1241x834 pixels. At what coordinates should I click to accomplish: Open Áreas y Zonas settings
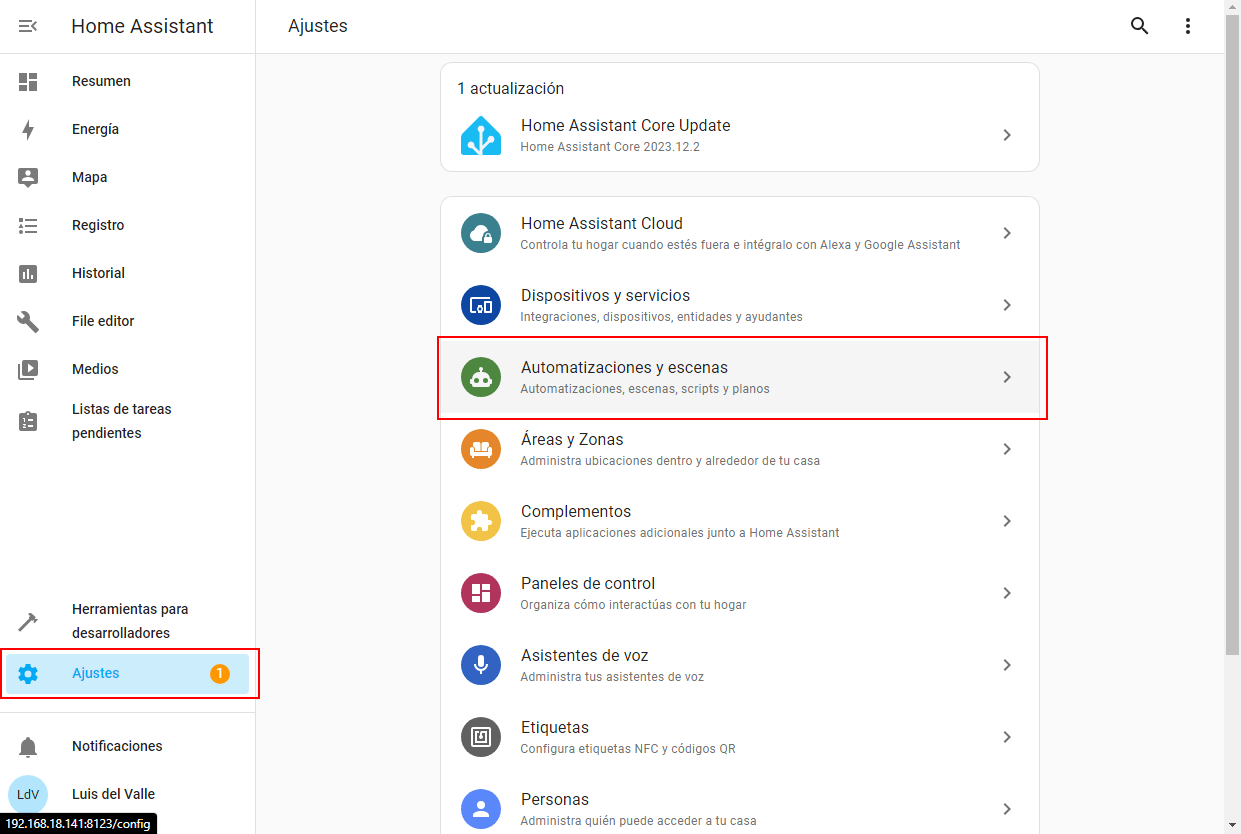click(x=740, y=449)
